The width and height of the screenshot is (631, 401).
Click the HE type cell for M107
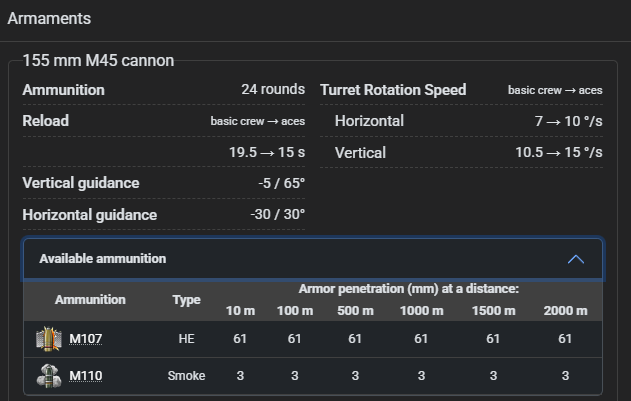click(x=186, y=339)
